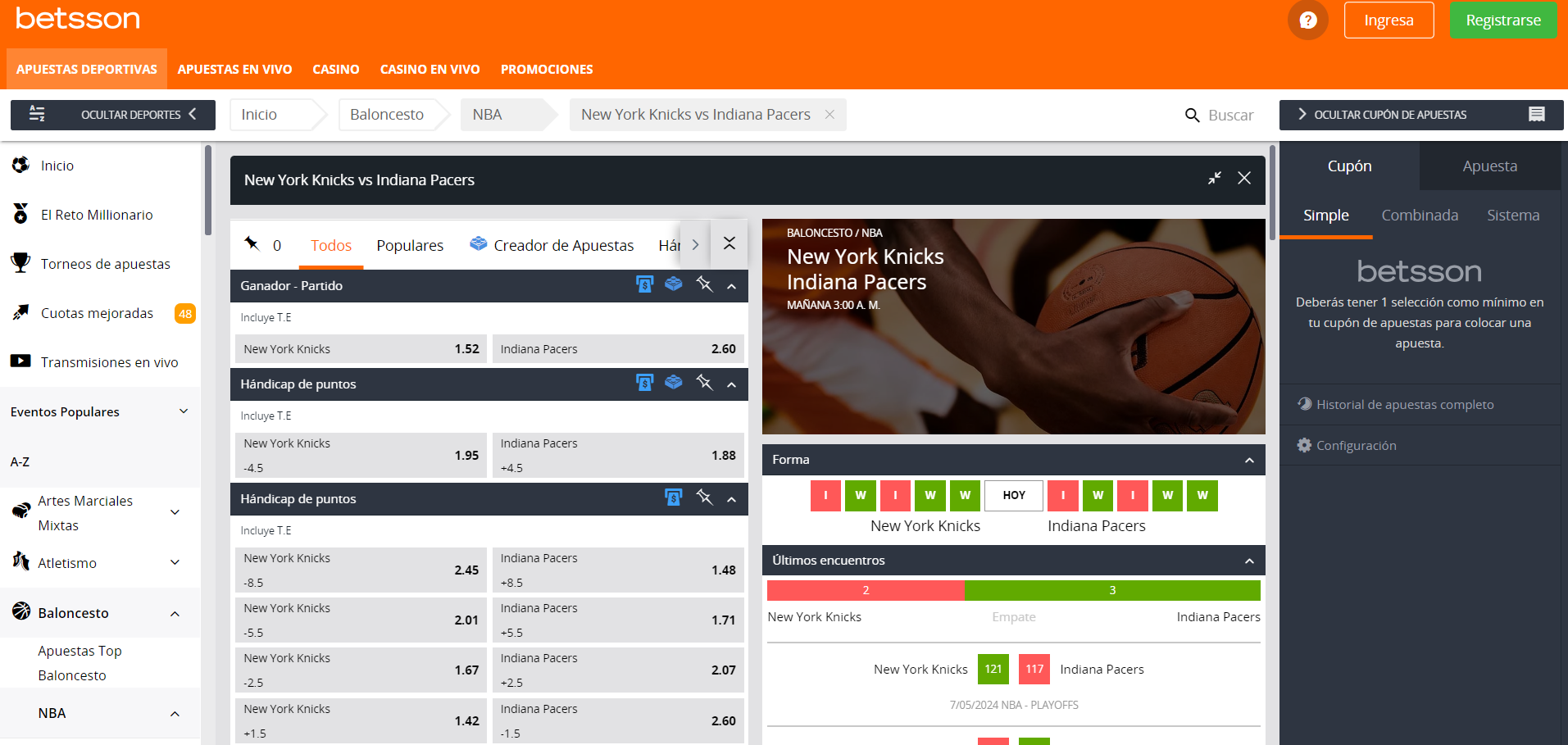1568x745 pixels.
Task: Click the Buscar search field
Action: [1230, 116]
